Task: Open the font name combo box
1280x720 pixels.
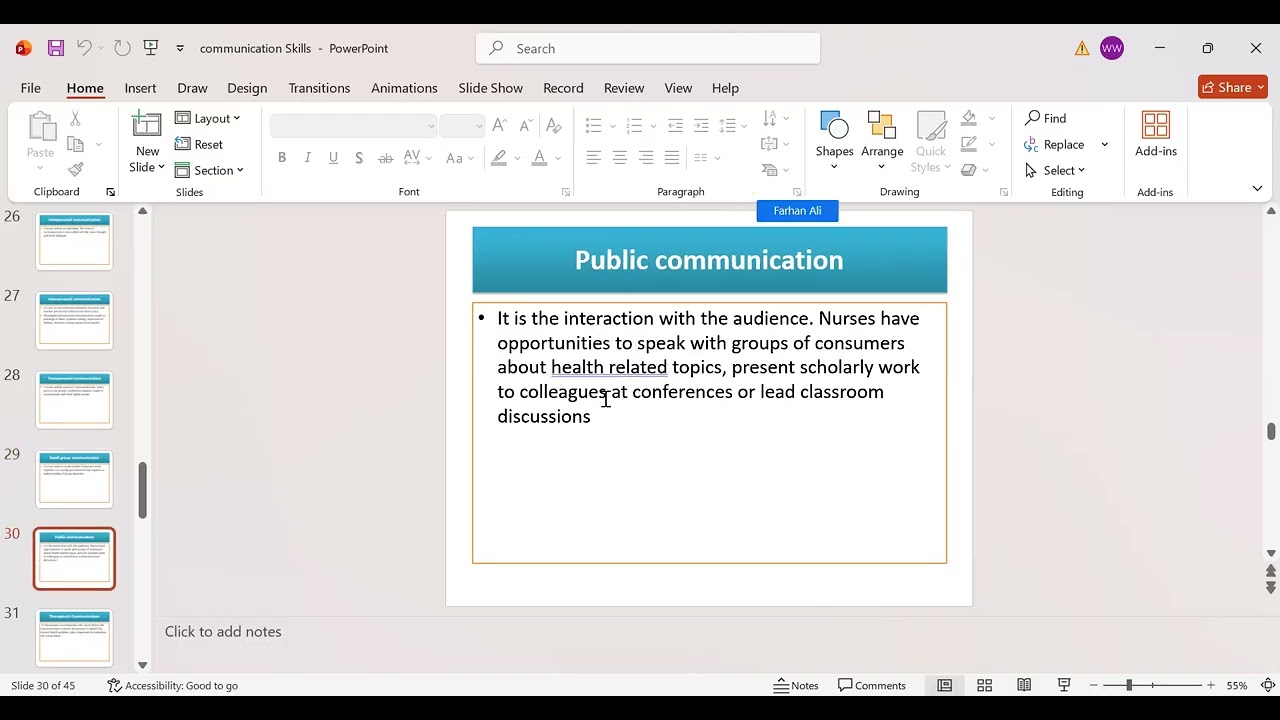Action: (x=353, y=125)
